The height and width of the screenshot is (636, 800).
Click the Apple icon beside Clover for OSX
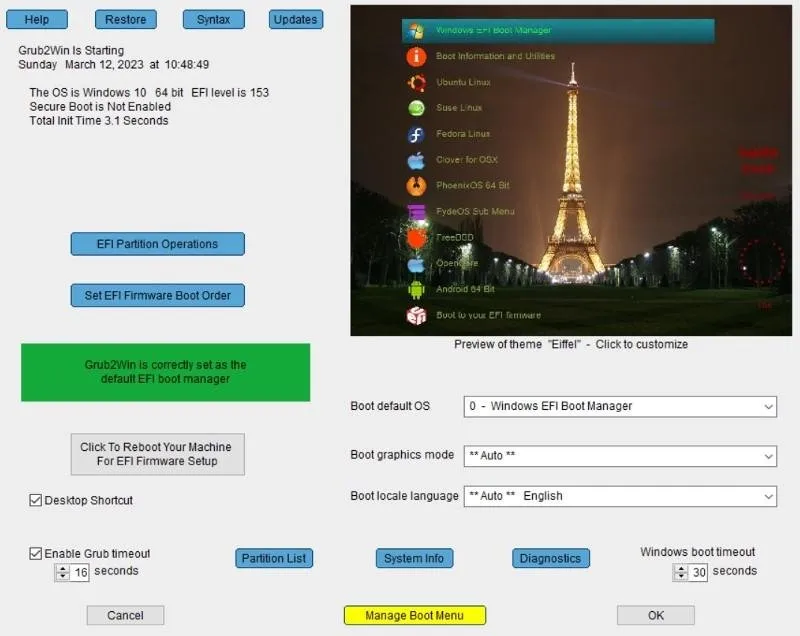[x=416, y=160]
